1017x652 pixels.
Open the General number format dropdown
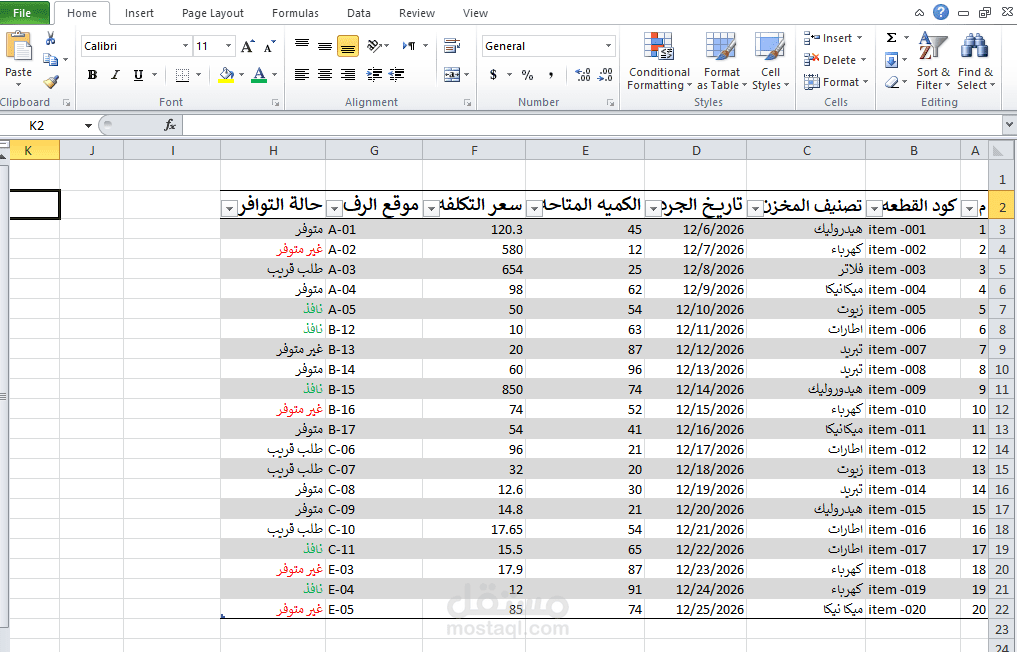click(608, 46)
